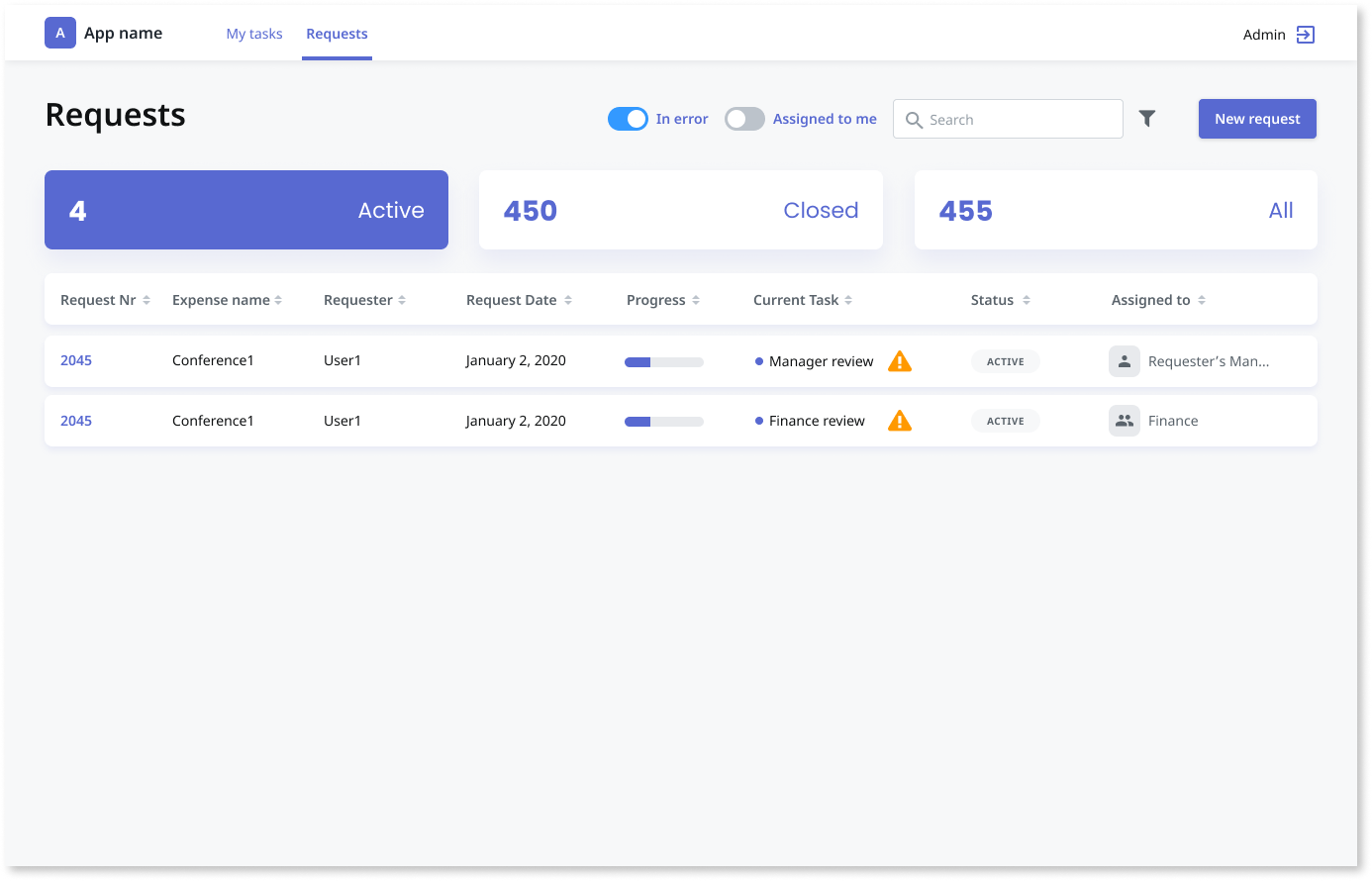Click the warning triangle on Manager review row

click(x=900, y=360)
